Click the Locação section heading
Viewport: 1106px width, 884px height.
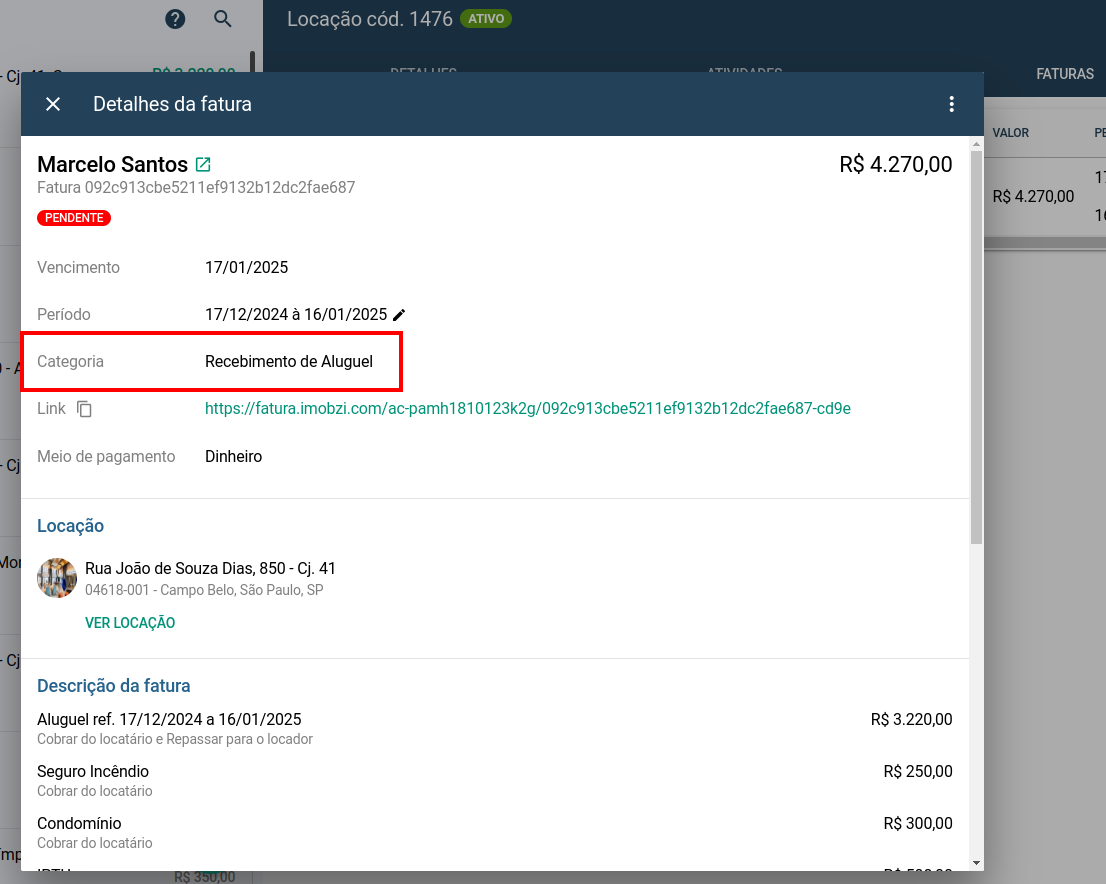tap(71, 526)
